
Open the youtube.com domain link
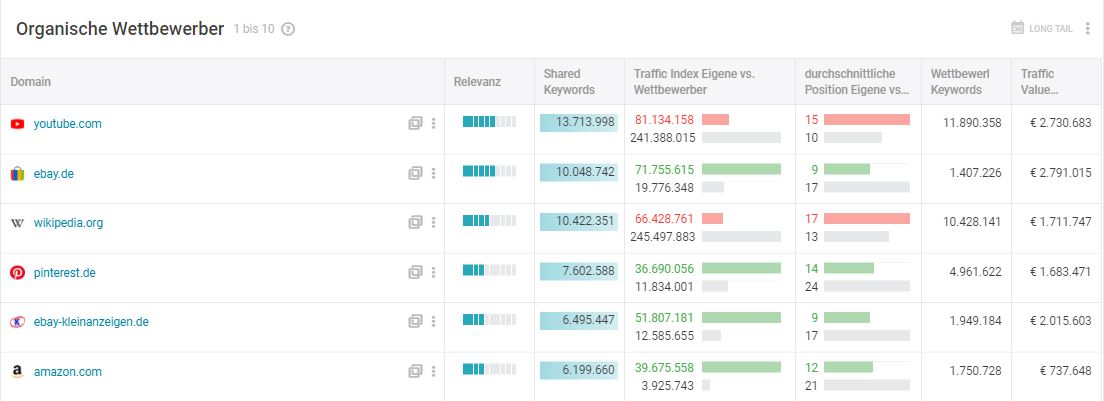click(x=68, y=124)
